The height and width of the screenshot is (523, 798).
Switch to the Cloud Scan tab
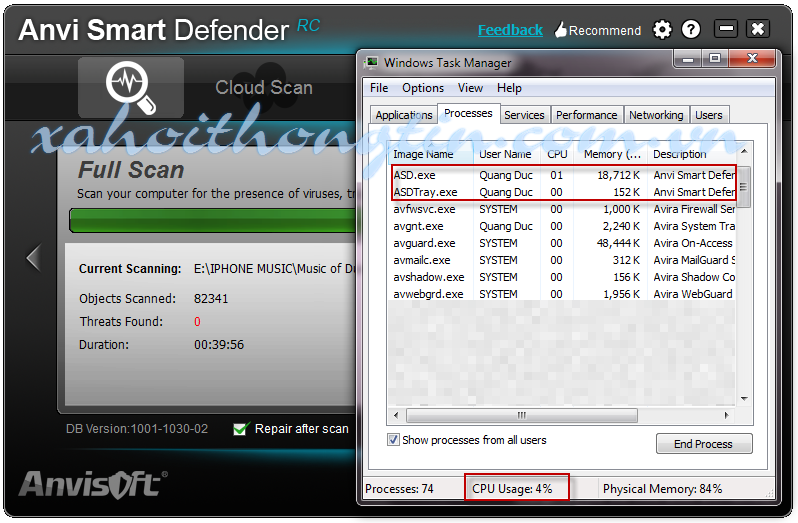(x=264, y=88)
